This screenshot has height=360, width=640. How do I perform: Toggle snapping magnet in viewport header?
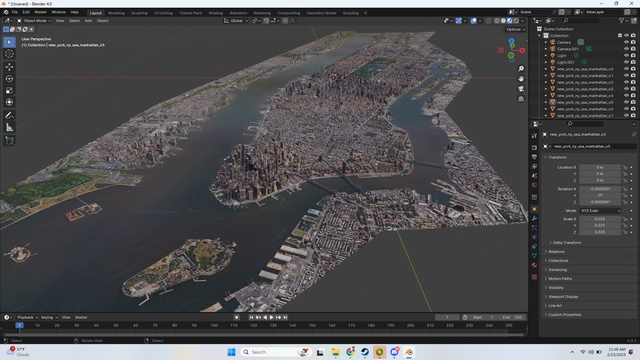(266, 20)
